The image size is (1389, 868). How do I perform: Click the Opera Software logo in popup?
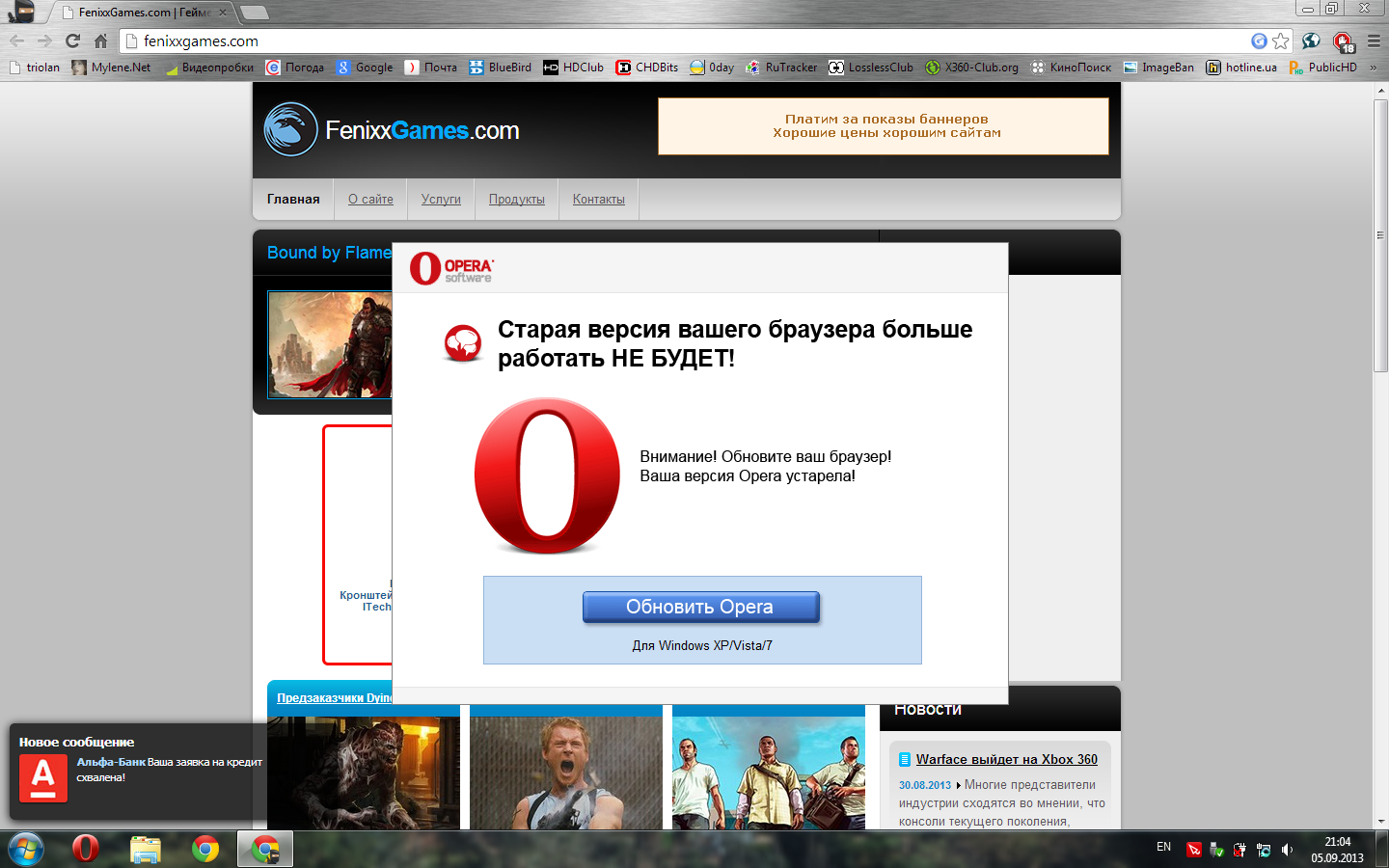pos(451,268)
